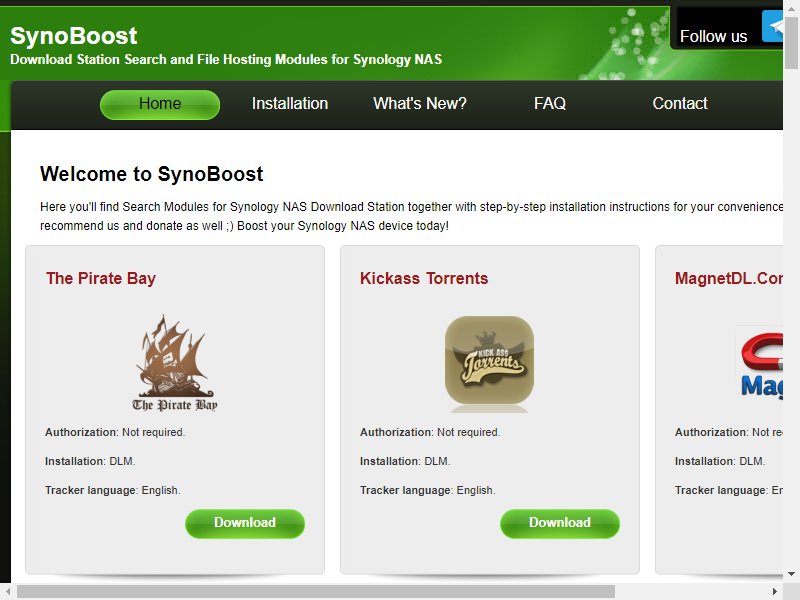Open the Kickass Torrents heading link

424,279
